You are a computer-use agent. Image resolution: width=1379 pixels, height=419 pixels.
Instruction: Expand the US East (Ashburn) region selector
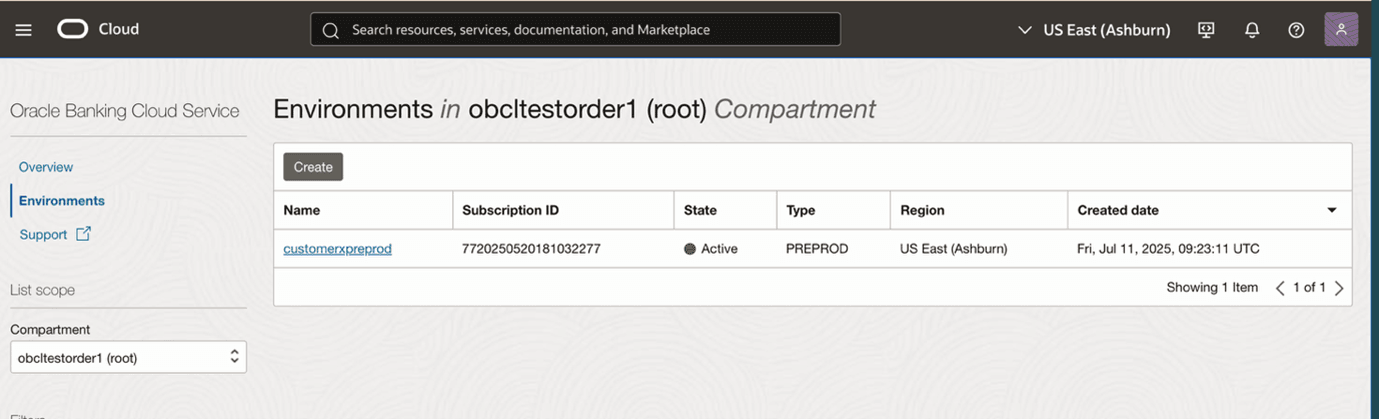(1094, 30)
